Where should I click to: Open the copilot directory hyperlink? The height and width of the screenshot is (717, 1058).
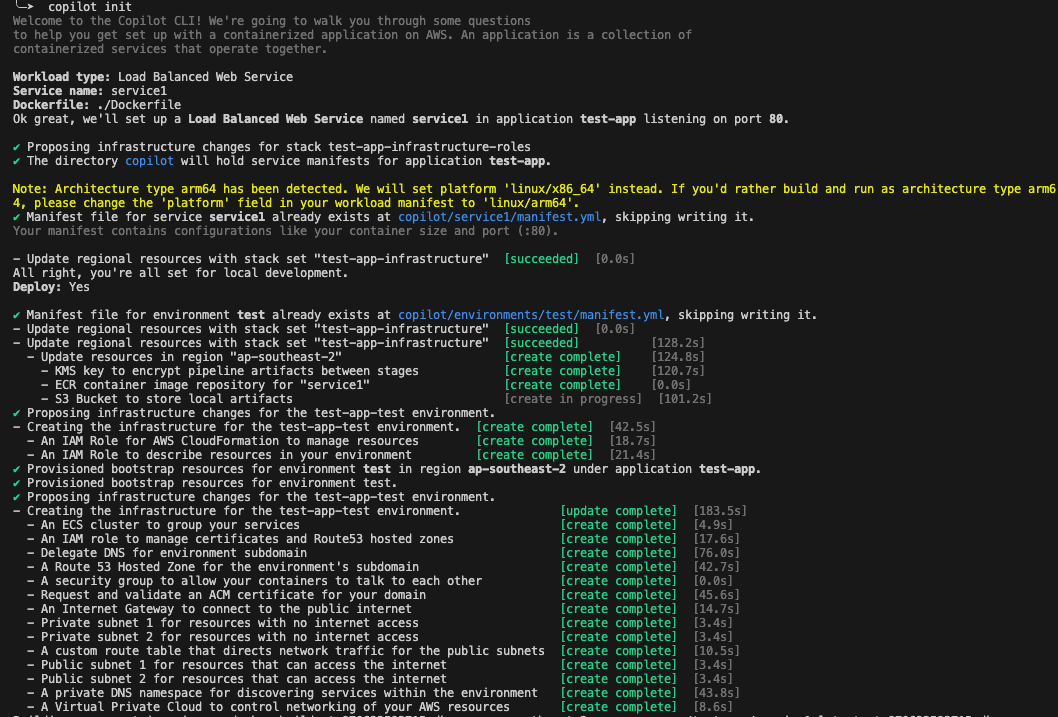click(149, 160)
